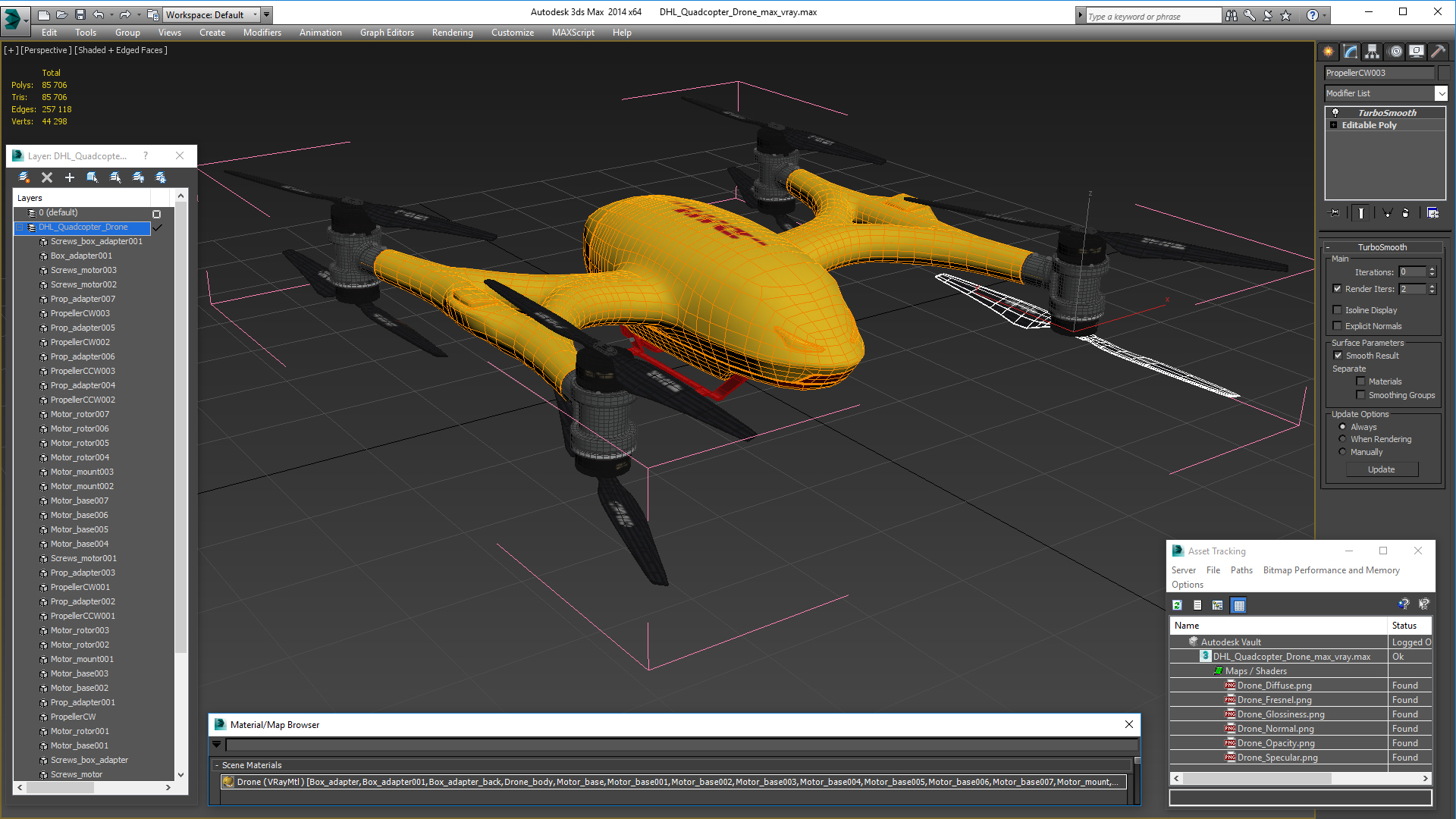Open Bitmap Performance and Memory menu

(x=1331, y=570)
